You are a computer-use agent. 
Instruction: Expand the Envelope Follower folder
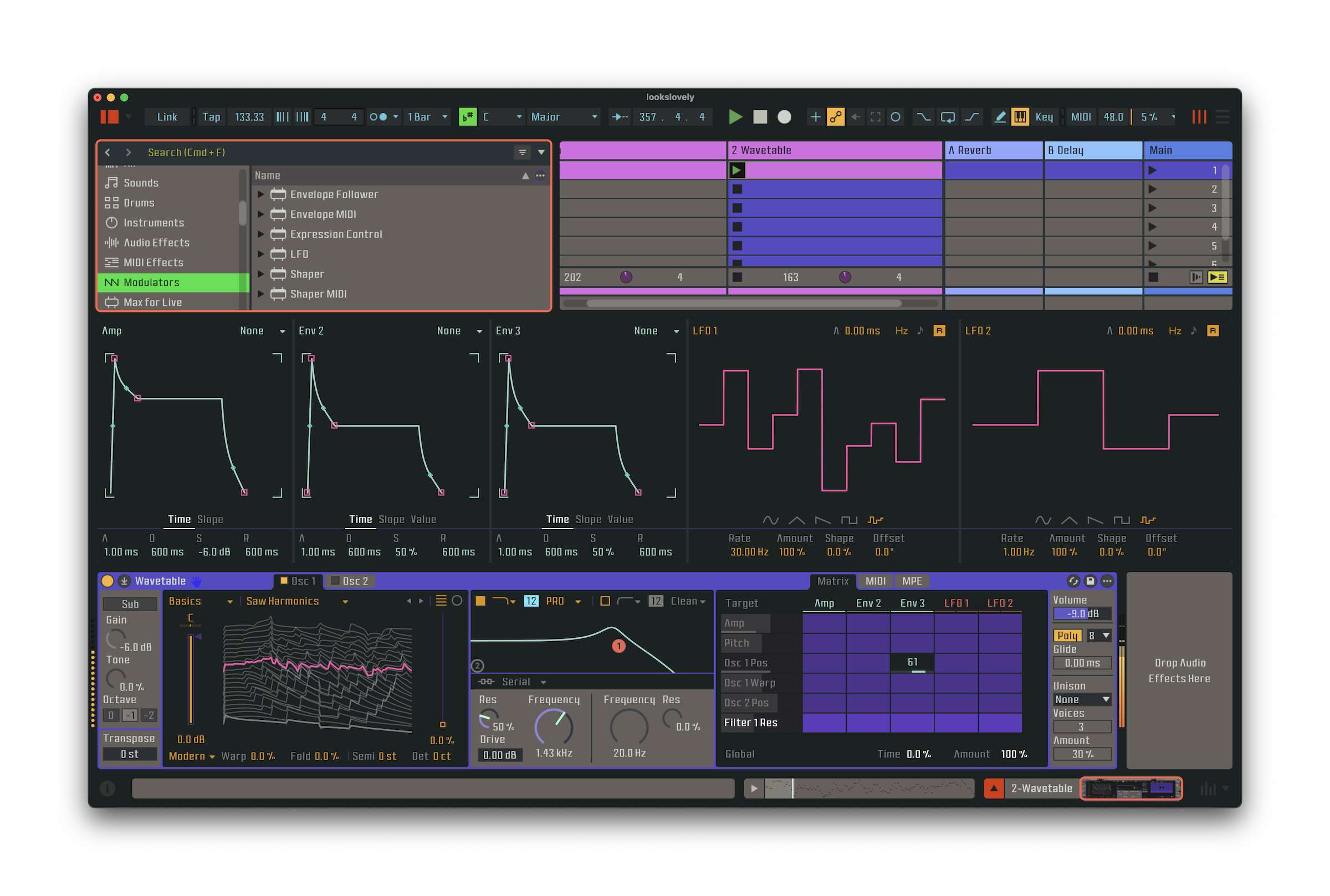pos(260,194)
